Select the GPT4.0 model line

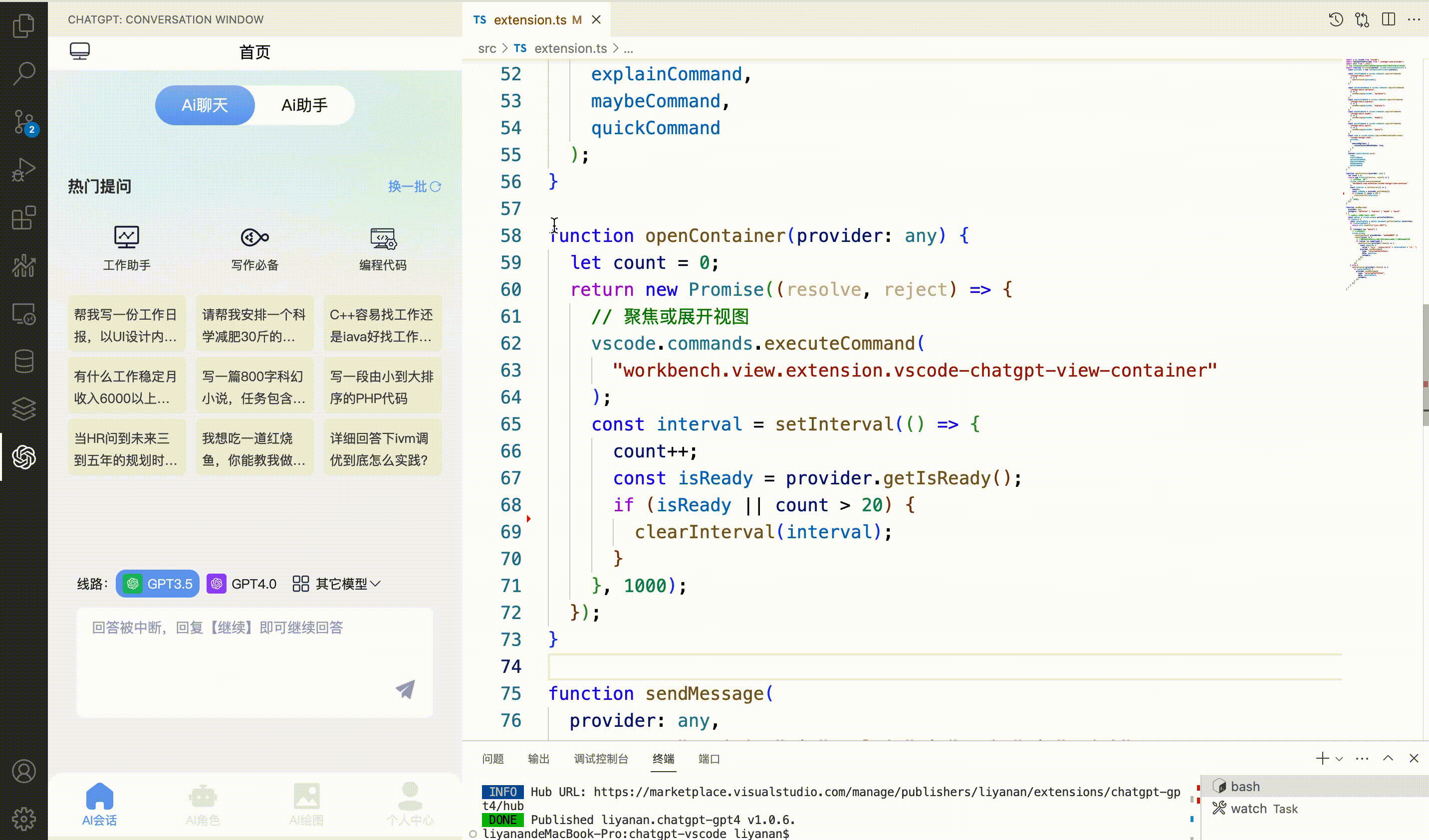(242, 584)
